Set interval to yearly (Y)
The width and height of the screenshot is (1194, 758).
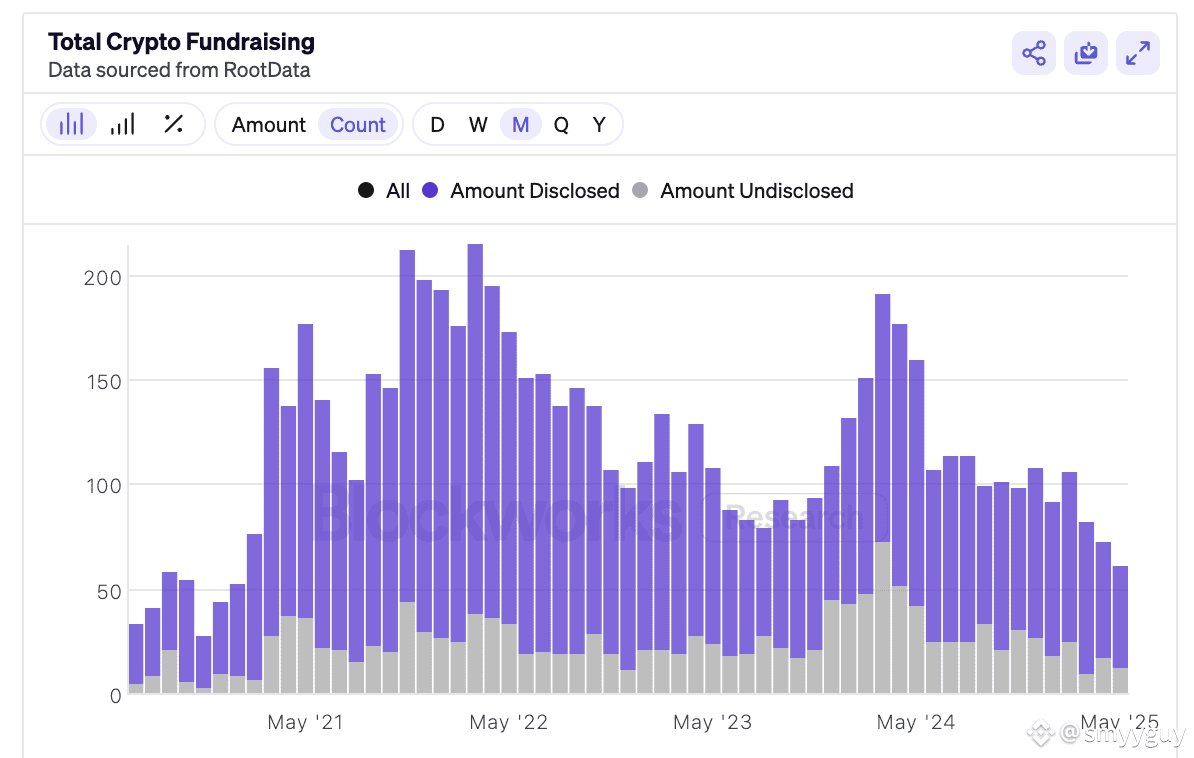pyautogui.click(x=599, y=125)
